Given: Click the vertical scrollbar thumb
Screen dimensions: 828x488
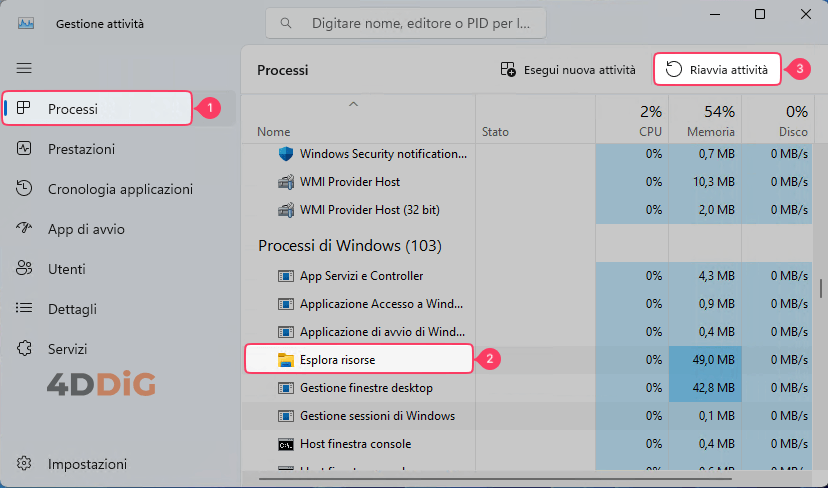Looking at the screenshot, I should tap(821, 288).
